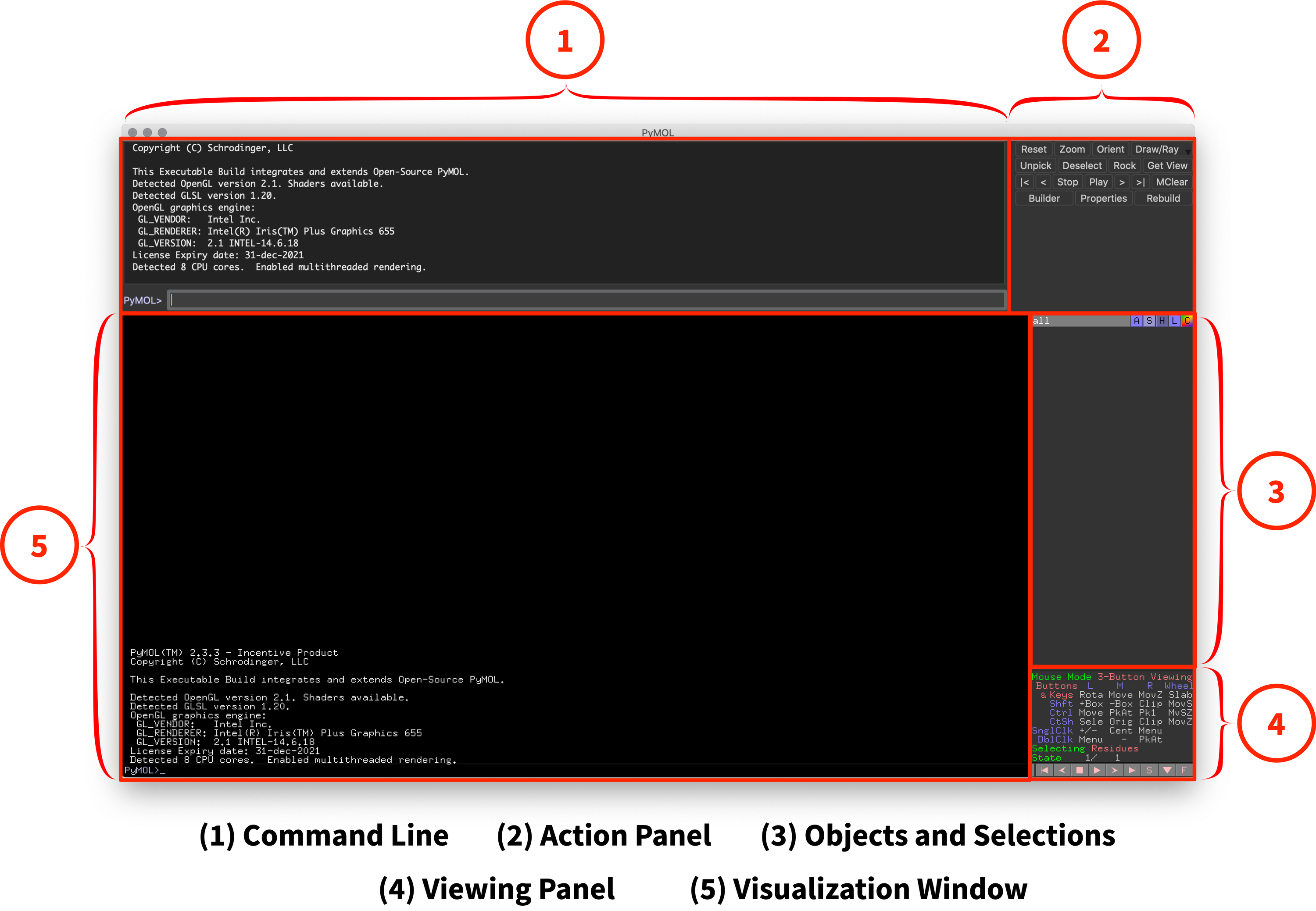The width and height of the screenshot is (1316, 911).
Task: Click the Unpick button
Action: [1035, 165]
